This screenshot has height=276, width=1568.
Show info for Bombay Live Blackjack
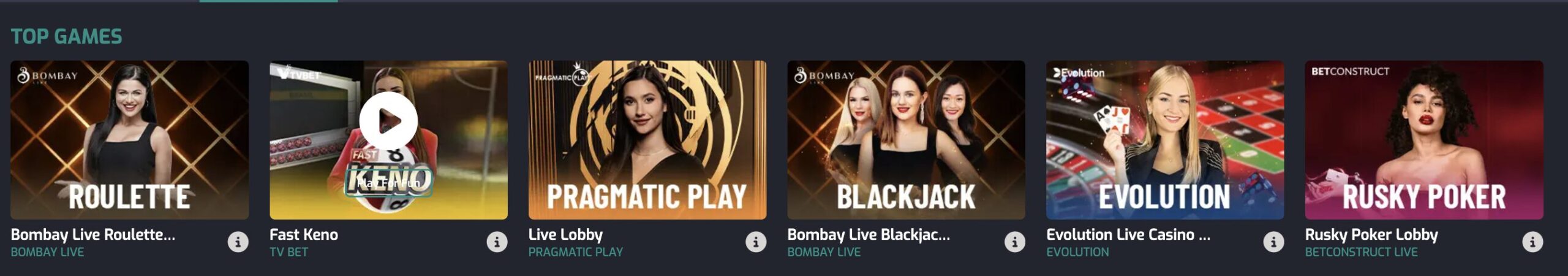tap(1015, 242)
